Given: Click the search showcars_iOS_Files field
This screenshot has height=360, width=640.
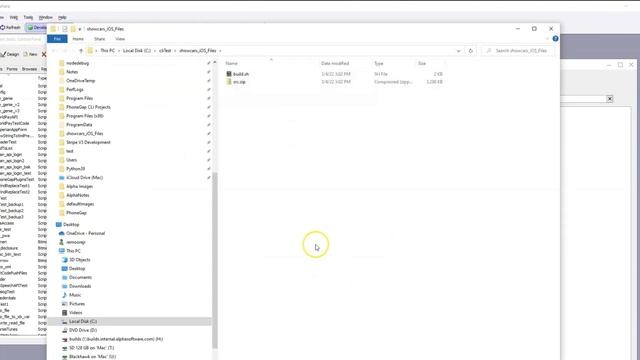Looking at the screenshot, I should (x=519, y=51).
